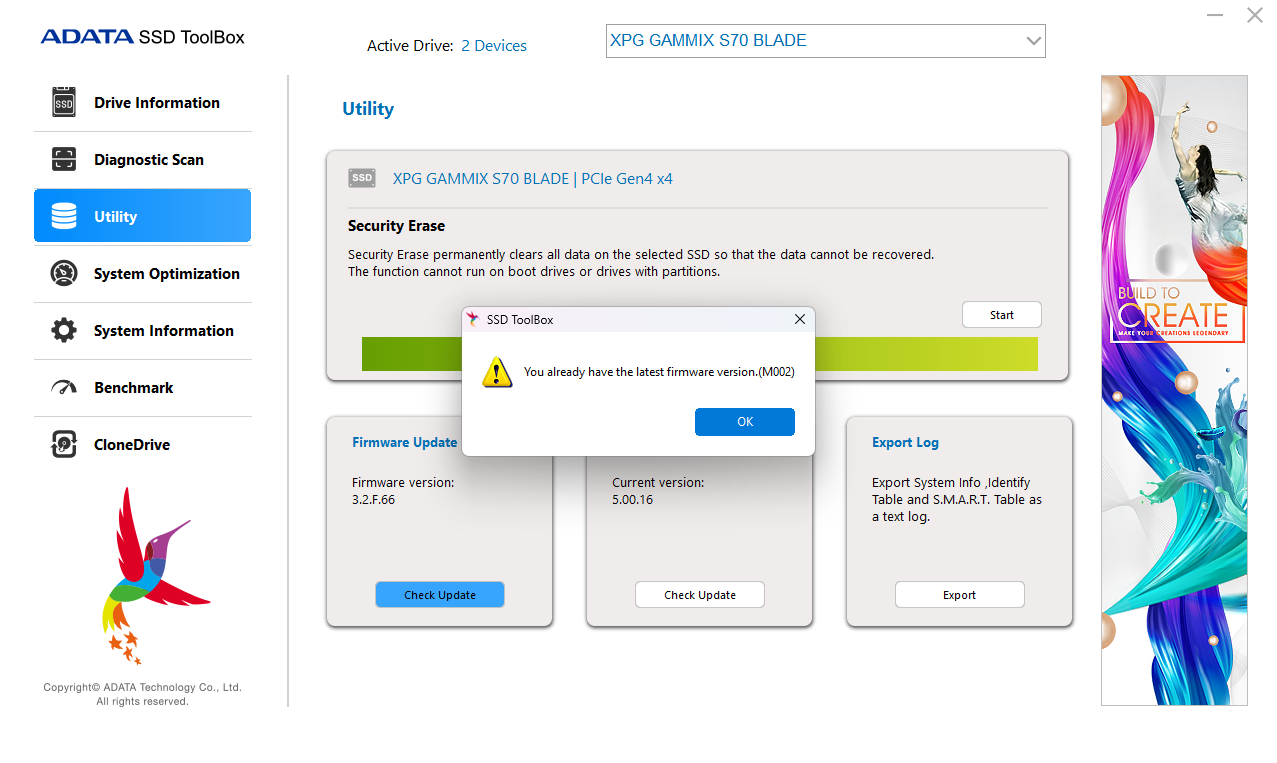Open System Information page
The height and width of the screenshot is (763, 1277).
(142, 330)
